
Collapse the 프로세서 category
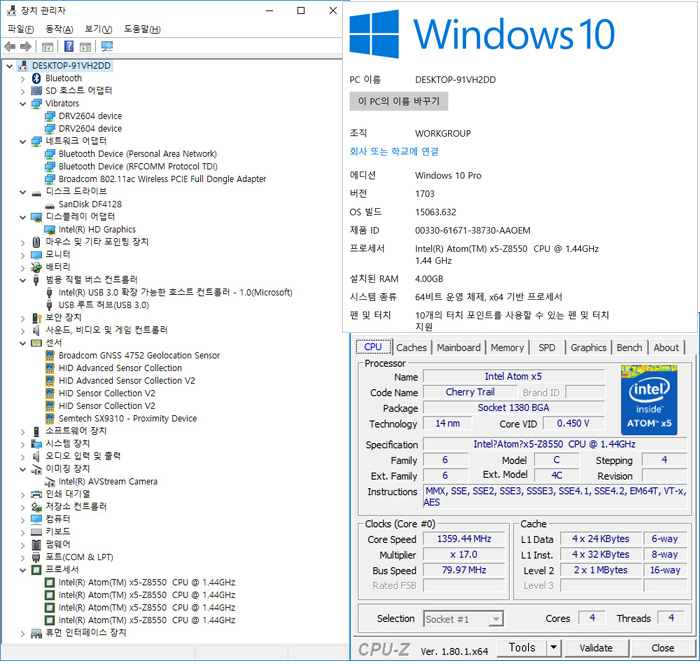pyautogui.click(x=23, y=570)
